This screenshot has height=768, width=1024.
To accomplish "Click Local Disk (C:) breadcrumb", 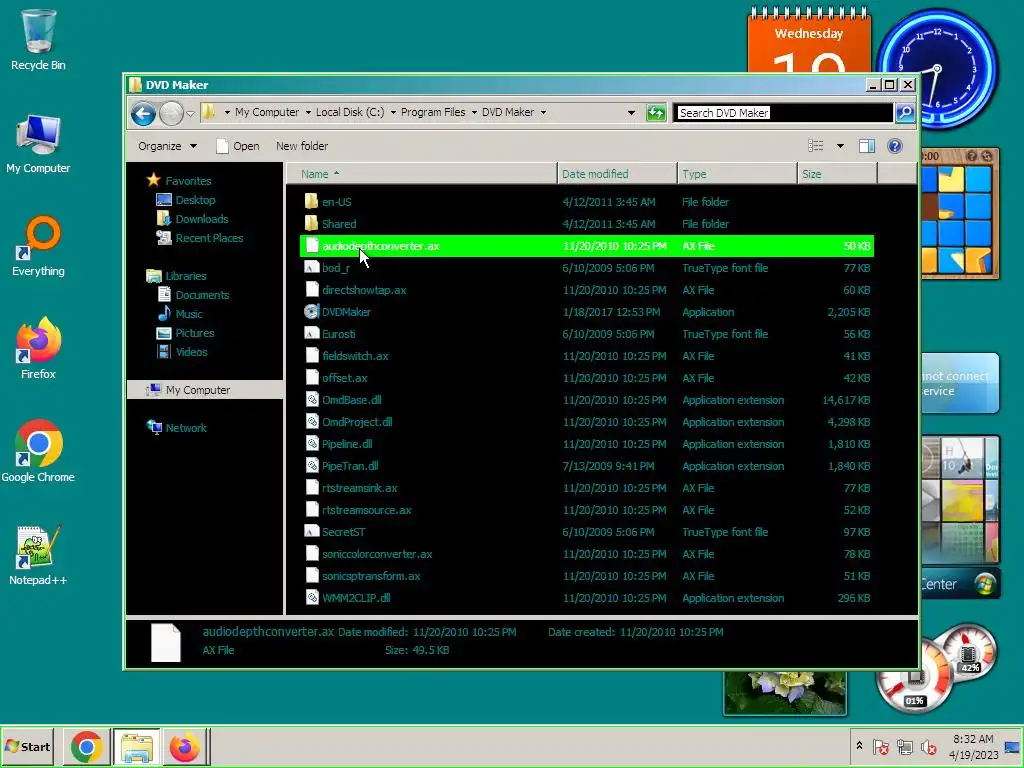I will (350, 112).
